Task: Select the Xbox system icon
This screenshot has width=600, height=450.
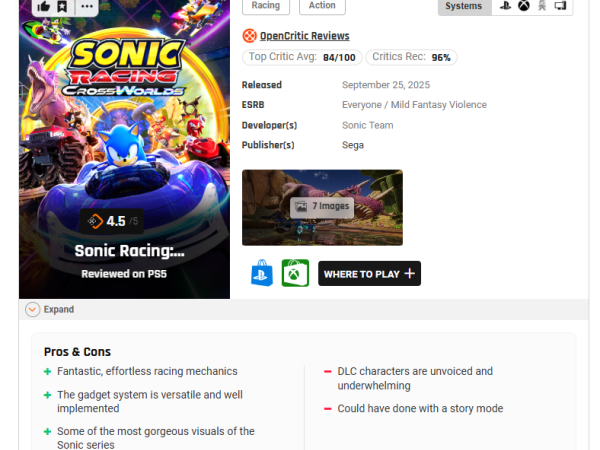Action: tap(525, 6)
